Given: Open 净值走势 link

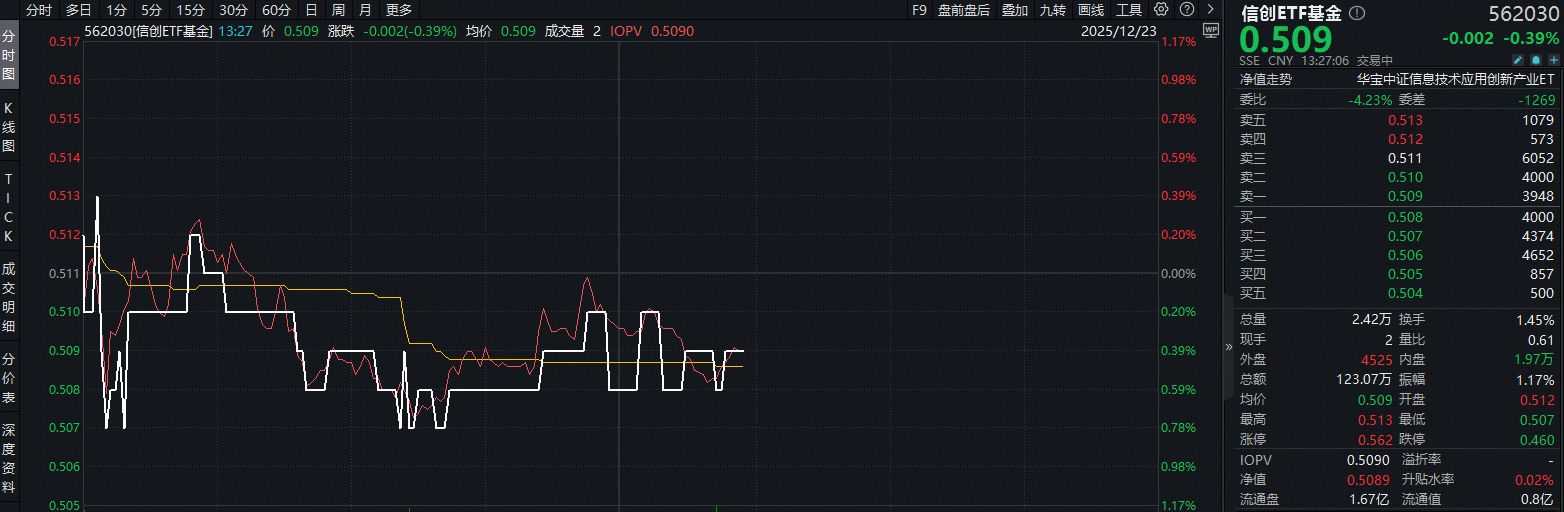Looking at the screenshot, I should coord(1266,79).
